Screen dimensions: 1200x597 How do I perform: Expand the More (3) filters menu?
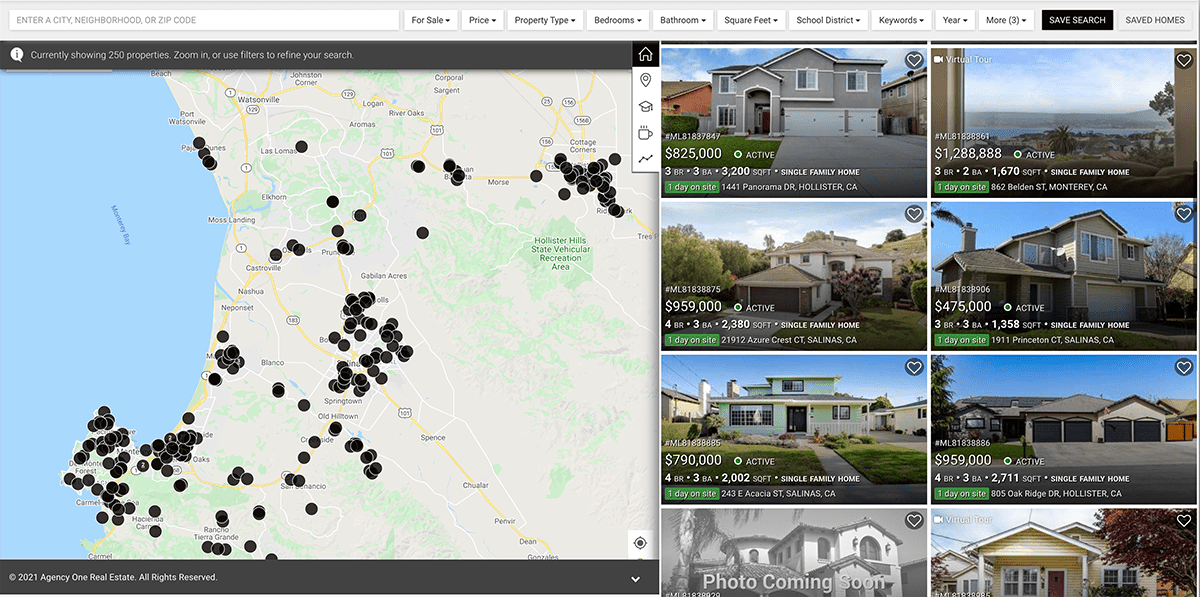[1006, 20]
